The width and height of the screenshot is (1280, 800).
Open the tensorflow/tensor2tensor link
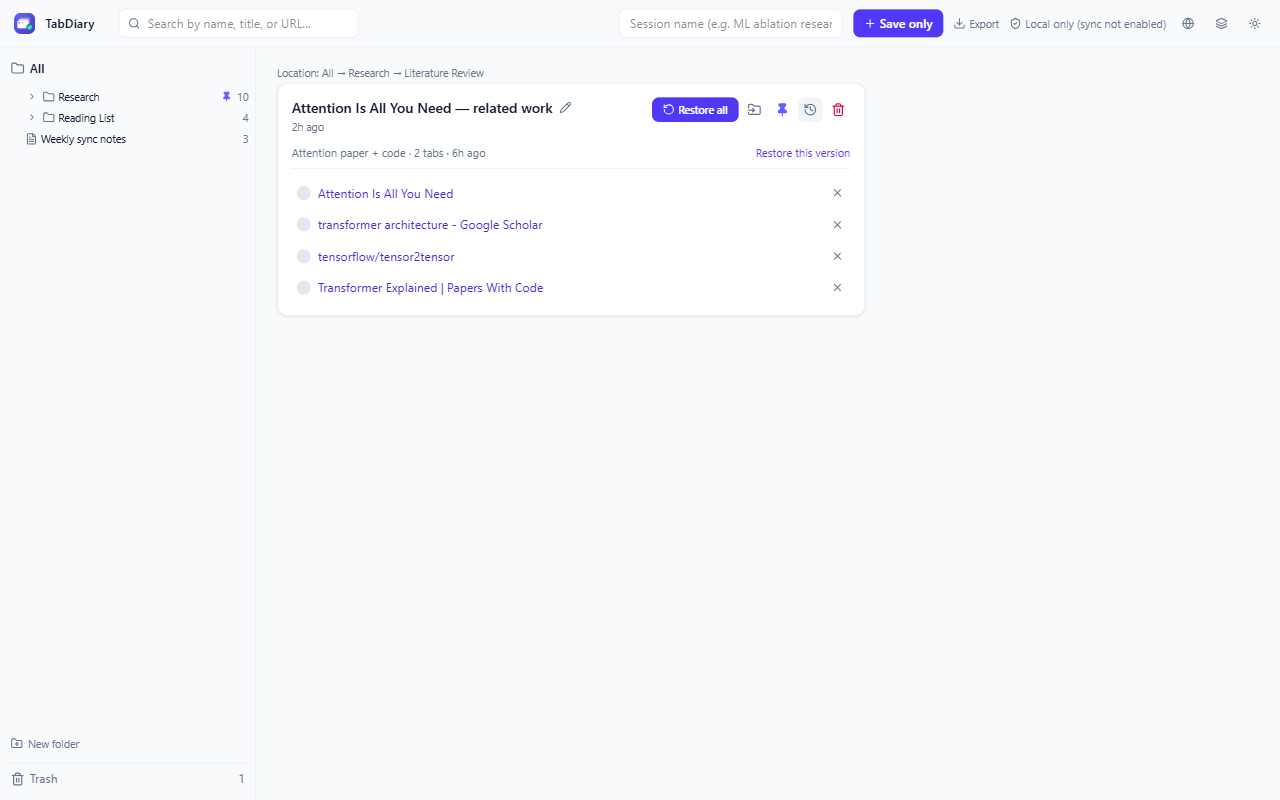386,257
